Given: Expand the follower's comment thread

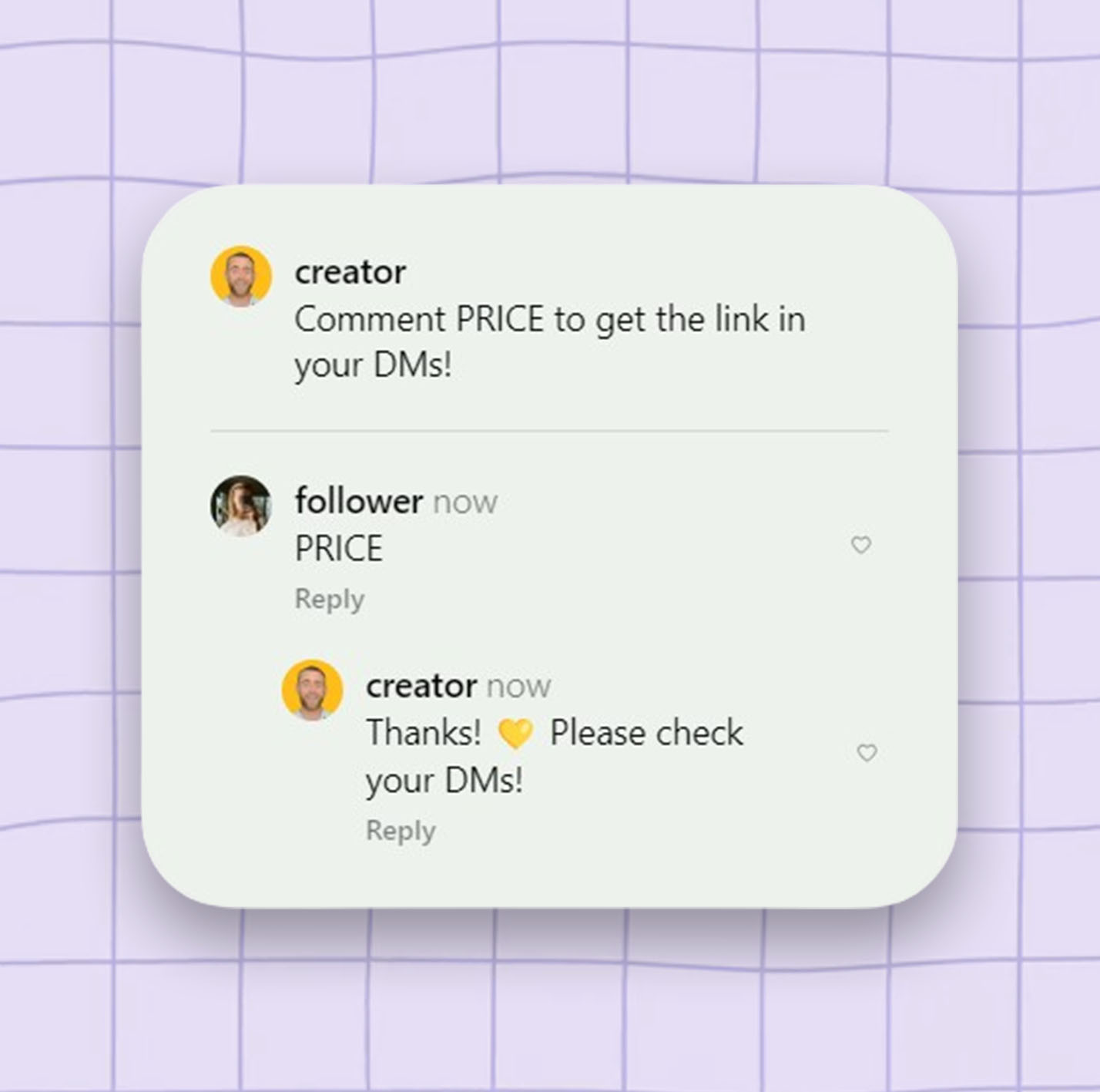Looking at the screenshot, I should point(330,598).
